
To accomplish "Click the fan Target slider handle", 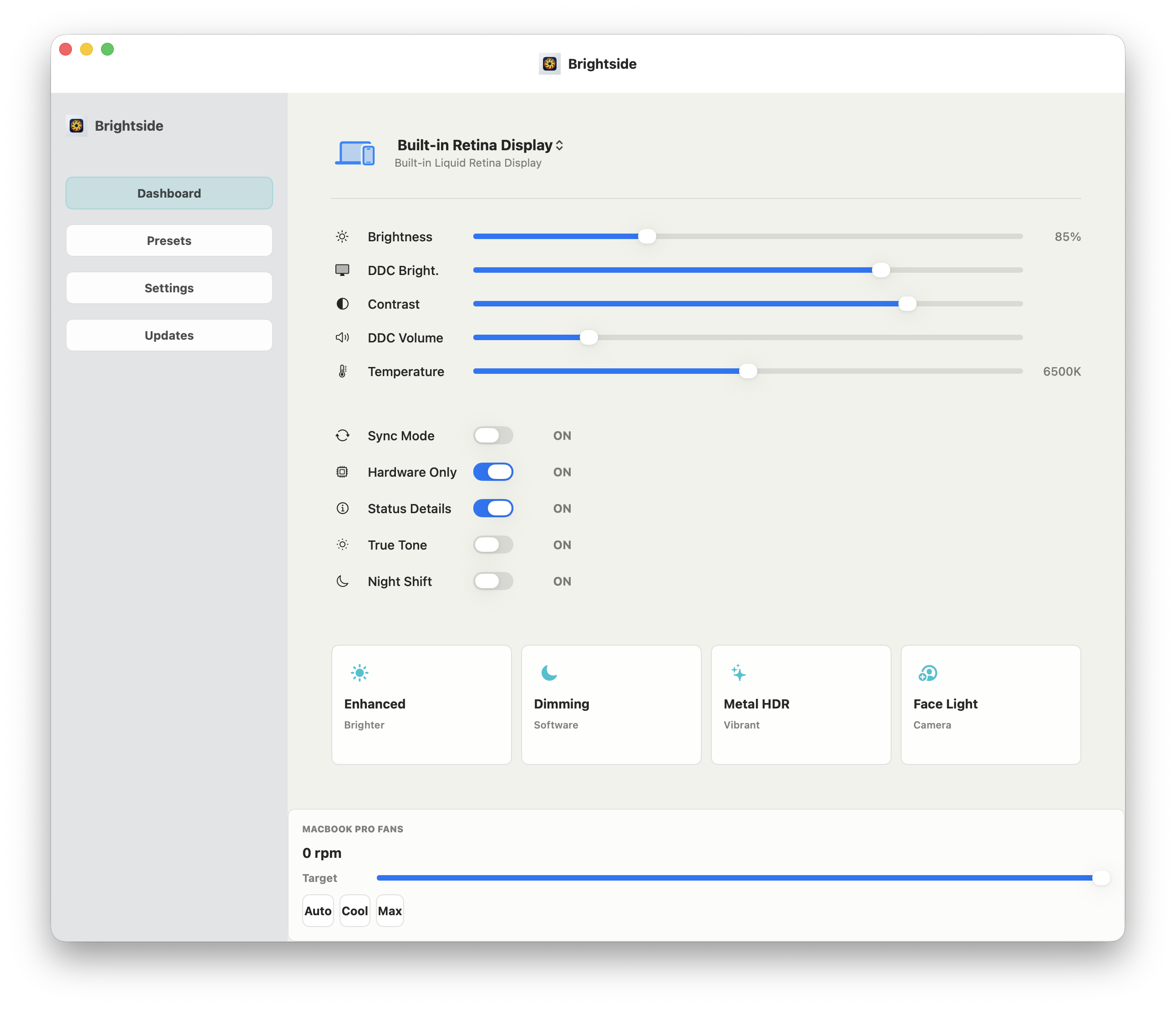I will point(1101,878).
